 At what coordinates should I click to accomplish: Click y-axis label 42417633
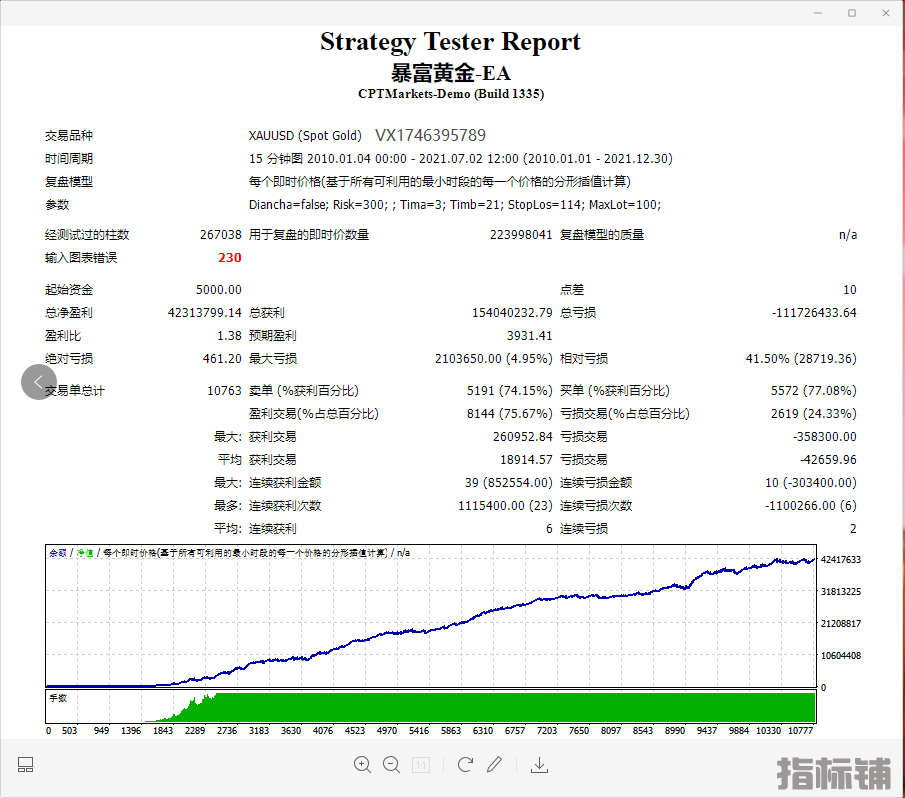tap(841, 560)
